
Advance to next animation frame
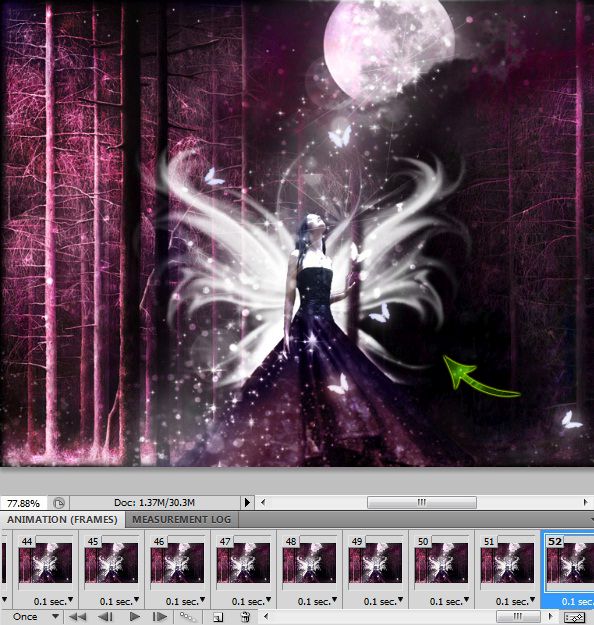[160, 617]
